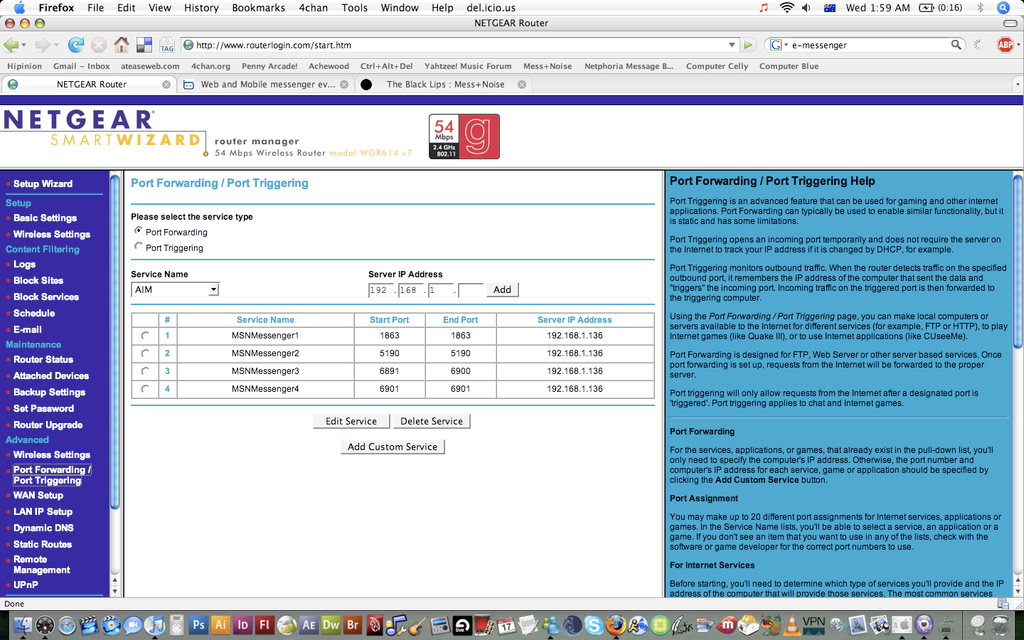Open the Wireless Settings link under Setup
Viewport: 1024px width, 640px height.
click(52, 234)
